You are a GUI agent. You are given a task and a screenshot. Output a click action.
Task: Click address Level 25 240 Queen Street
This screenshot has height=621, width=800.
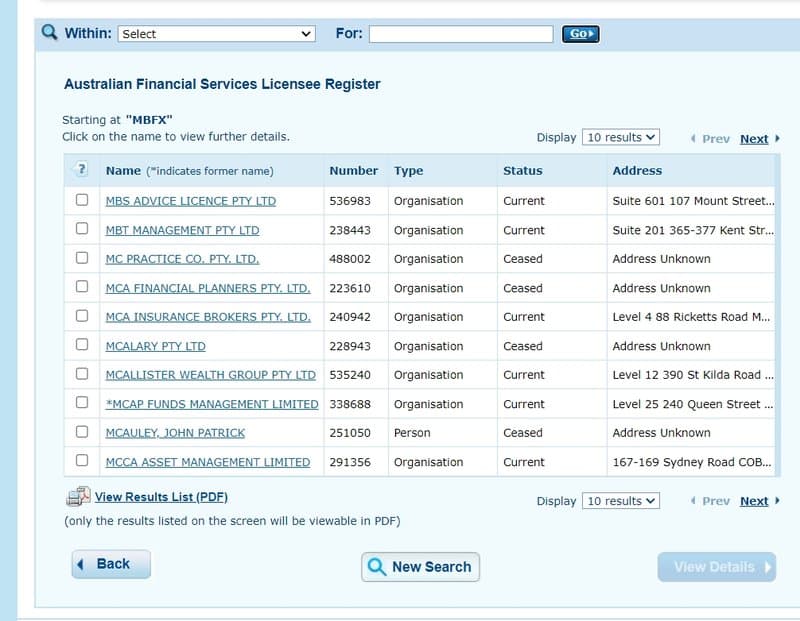click(692, 404)
